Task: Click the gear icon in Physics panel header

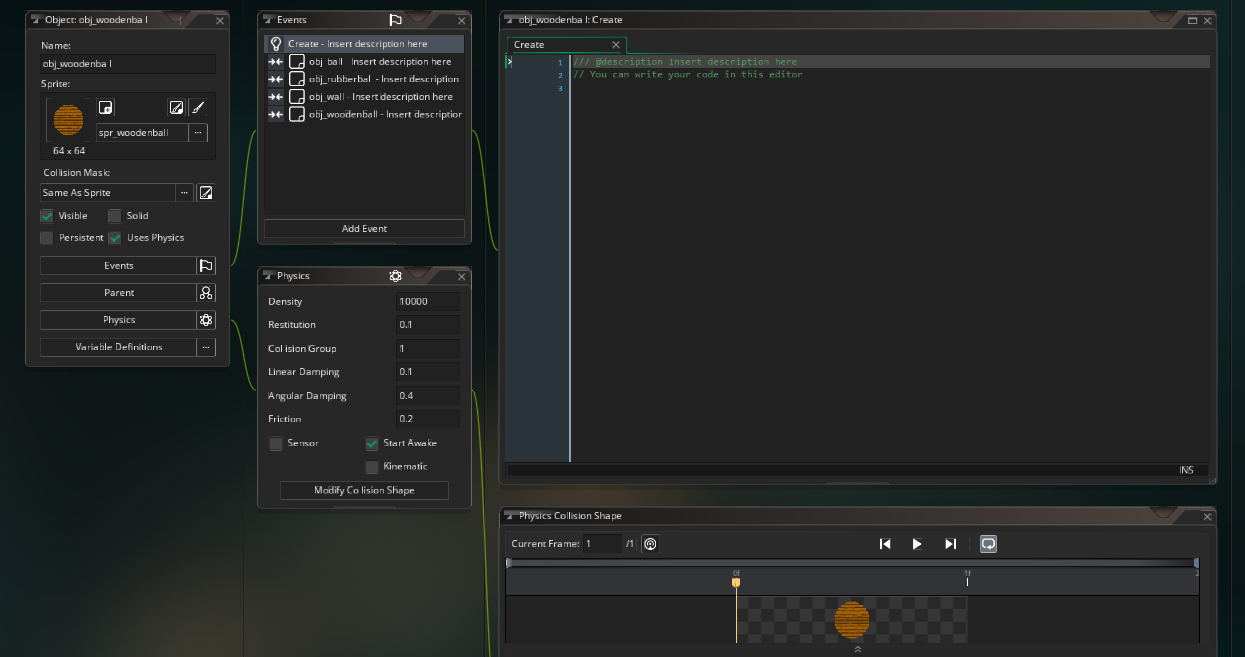Action: 395,276
